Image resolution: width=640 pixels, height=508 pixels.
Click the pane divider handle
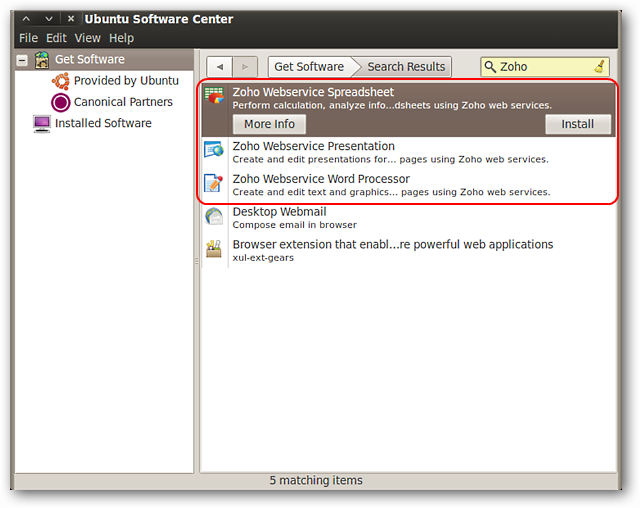point(197,261)
